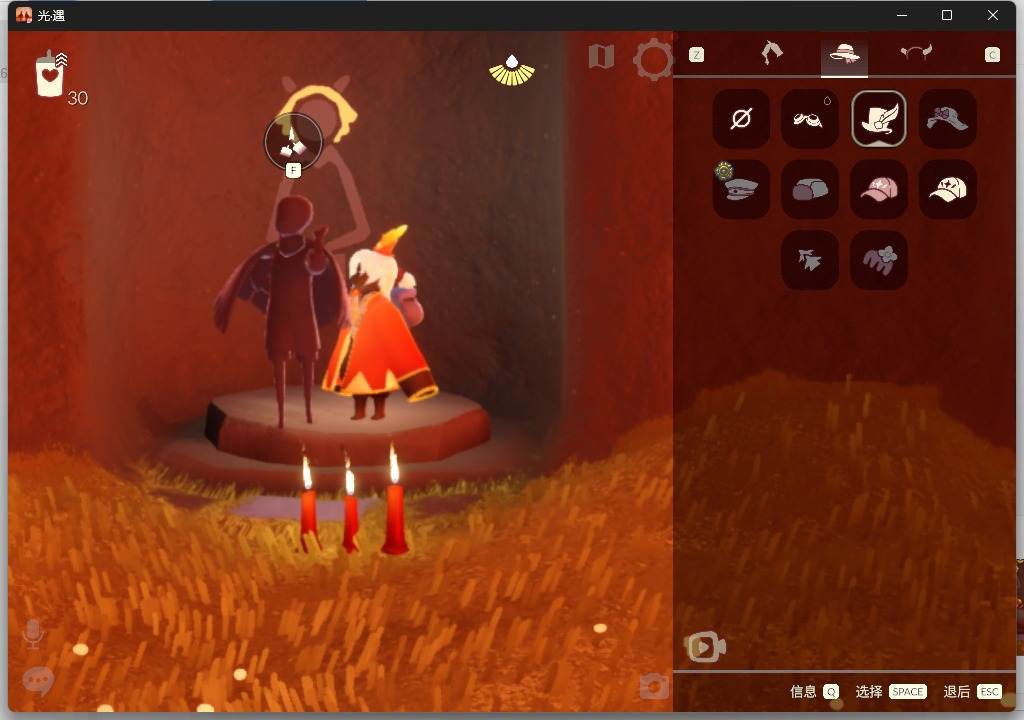Image resolution: width=1024 pixels, height=720 pixels.
Task: Maximize the 光遇 game window
Action: point(947,15)
